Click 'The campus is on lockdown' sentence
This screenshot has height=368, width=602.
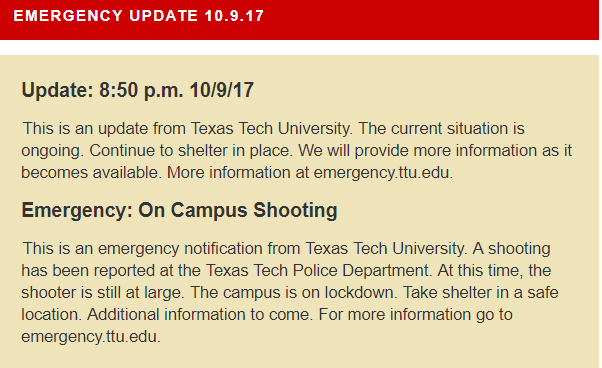[x=293, y=293]
